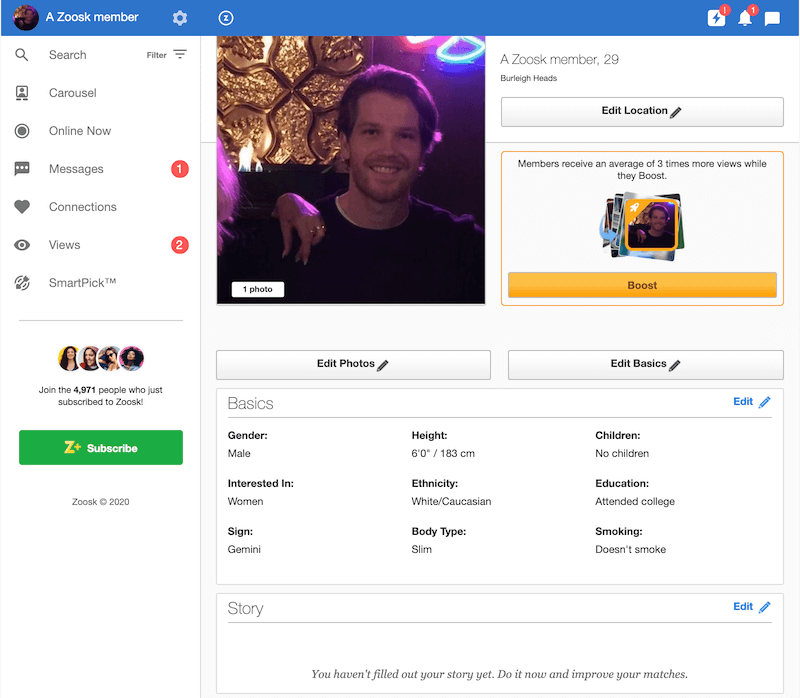This screenshot has height=698, width=800.
Task: Open Views in the sidebar
Action: pos(64,245)
